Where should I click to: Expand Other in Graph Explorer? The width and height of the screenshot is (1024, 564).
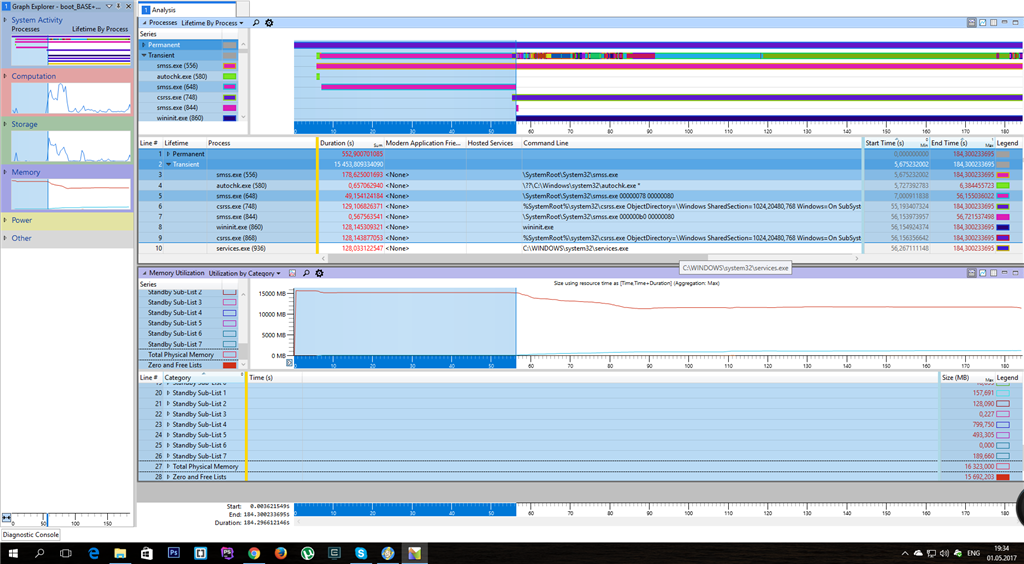(x=6, y=238)
